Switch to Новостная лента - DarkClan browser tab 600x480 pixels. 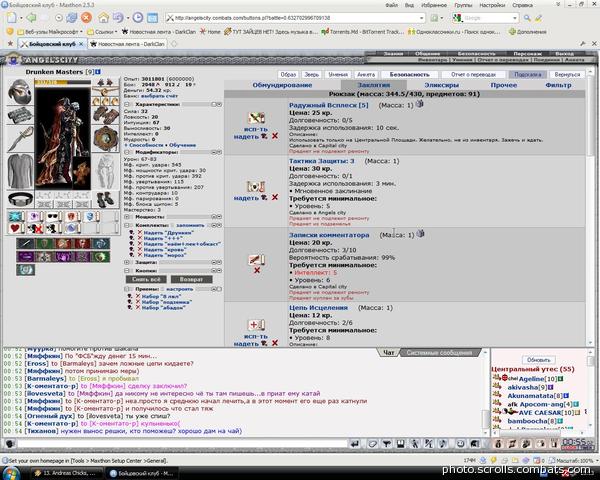127,44
